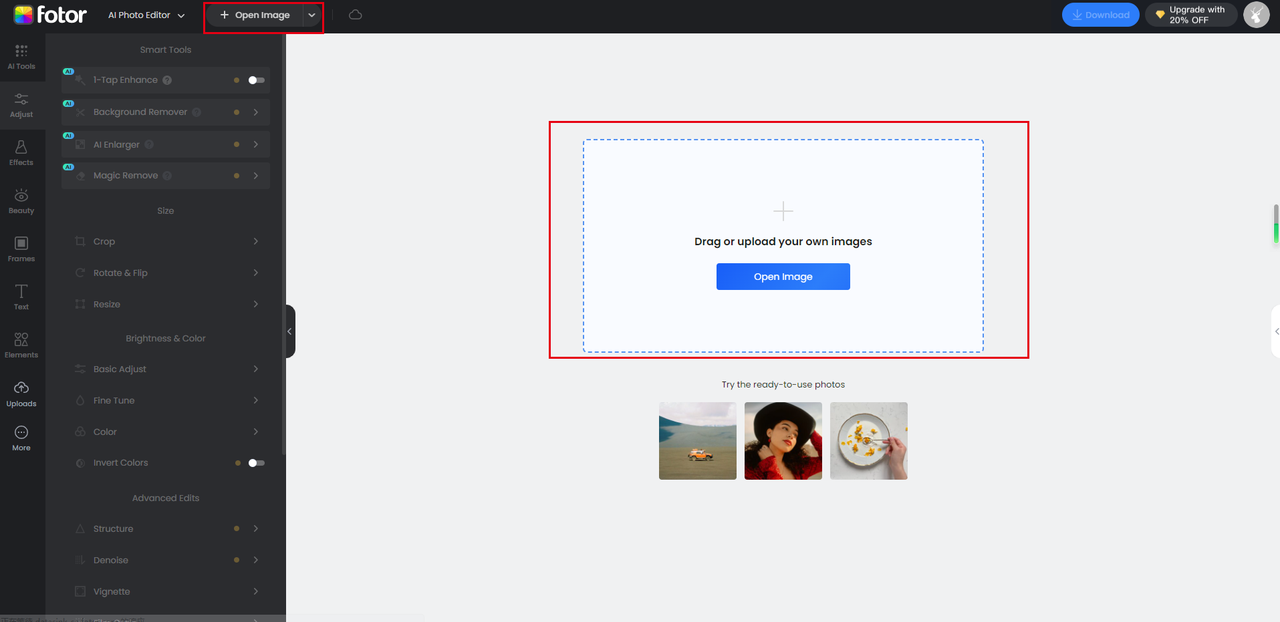Toggle the Invert Colors switch
Screen dimensions: 1280x622
[x=256, y=463]
